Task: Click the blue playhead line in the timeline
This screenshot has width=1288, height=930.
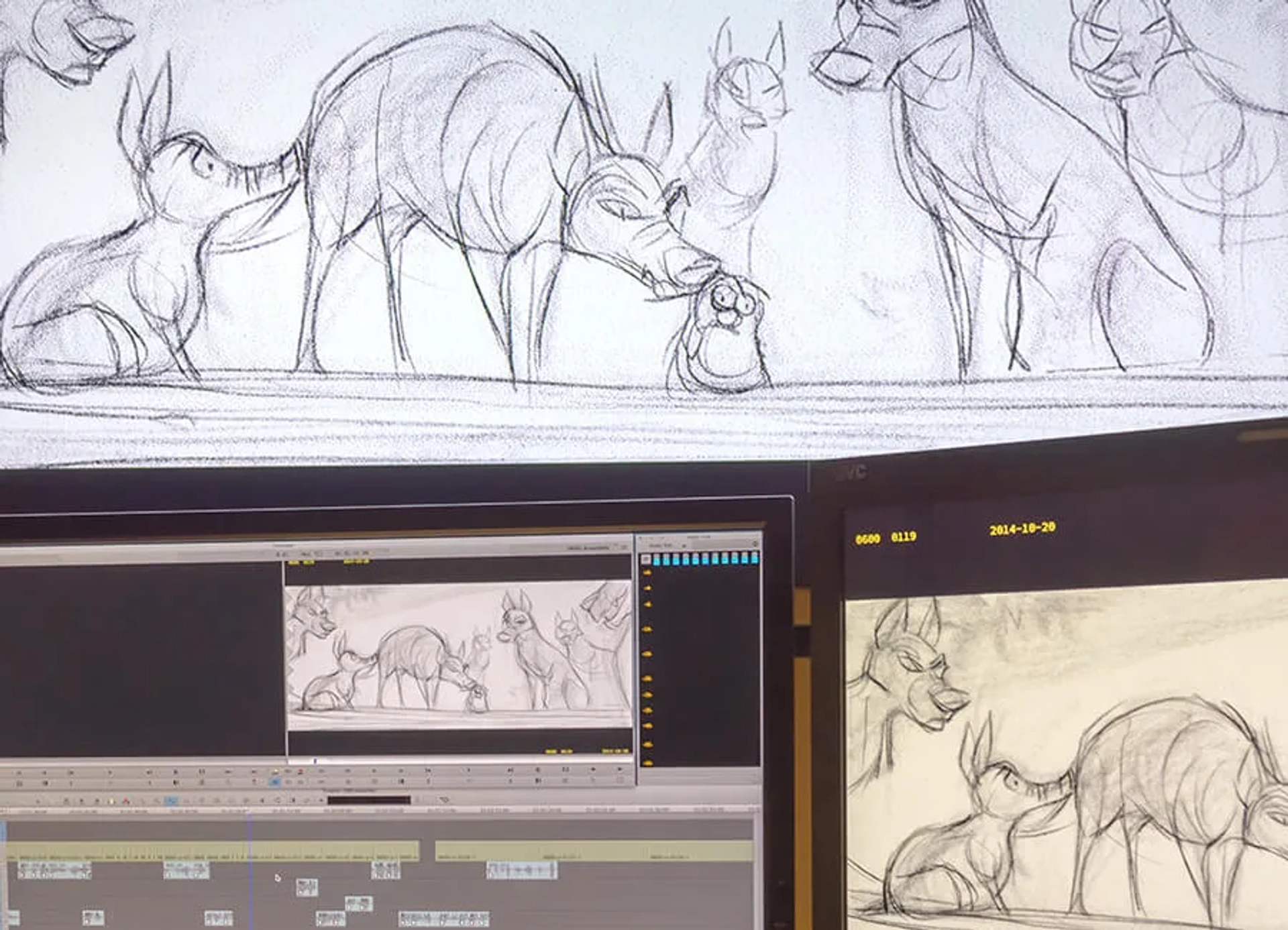Action: [x=250, y=872]
